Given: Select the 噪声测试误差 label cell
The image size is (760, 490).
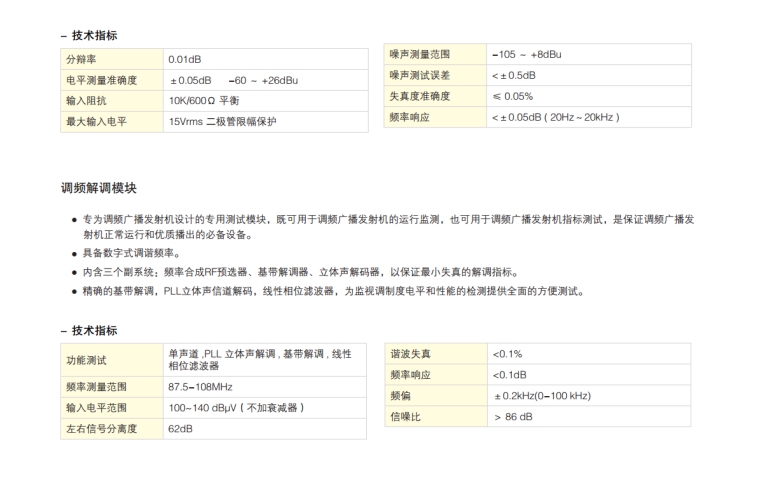Looking at the screenshot, I should pyautogui.click(x=420, y=75).
